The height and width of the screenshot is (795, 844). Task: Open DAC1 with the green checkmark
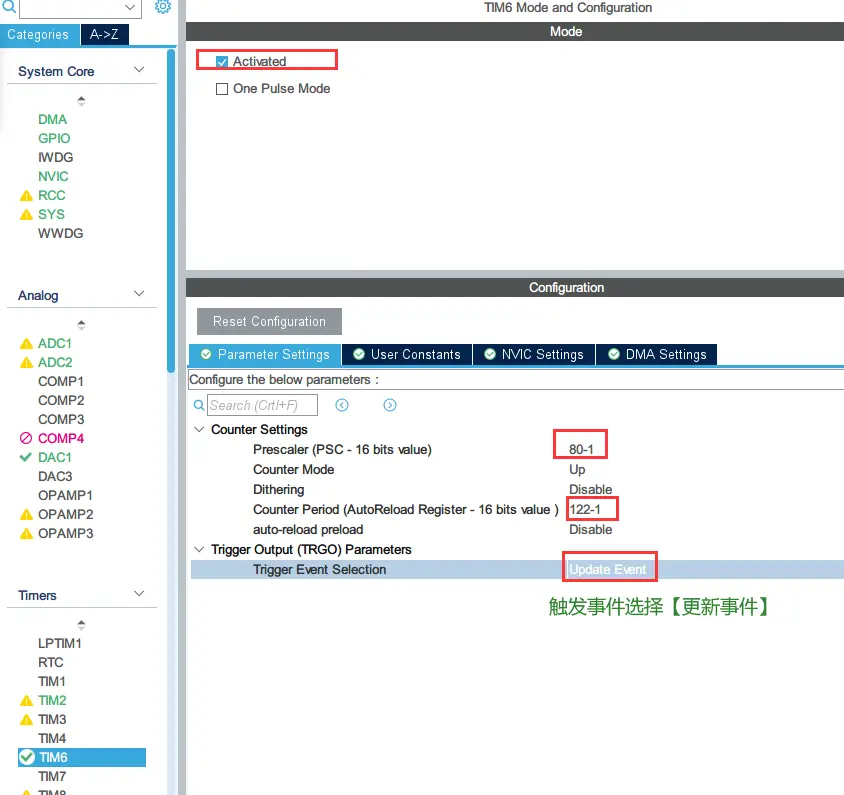[x=55, y=457]
